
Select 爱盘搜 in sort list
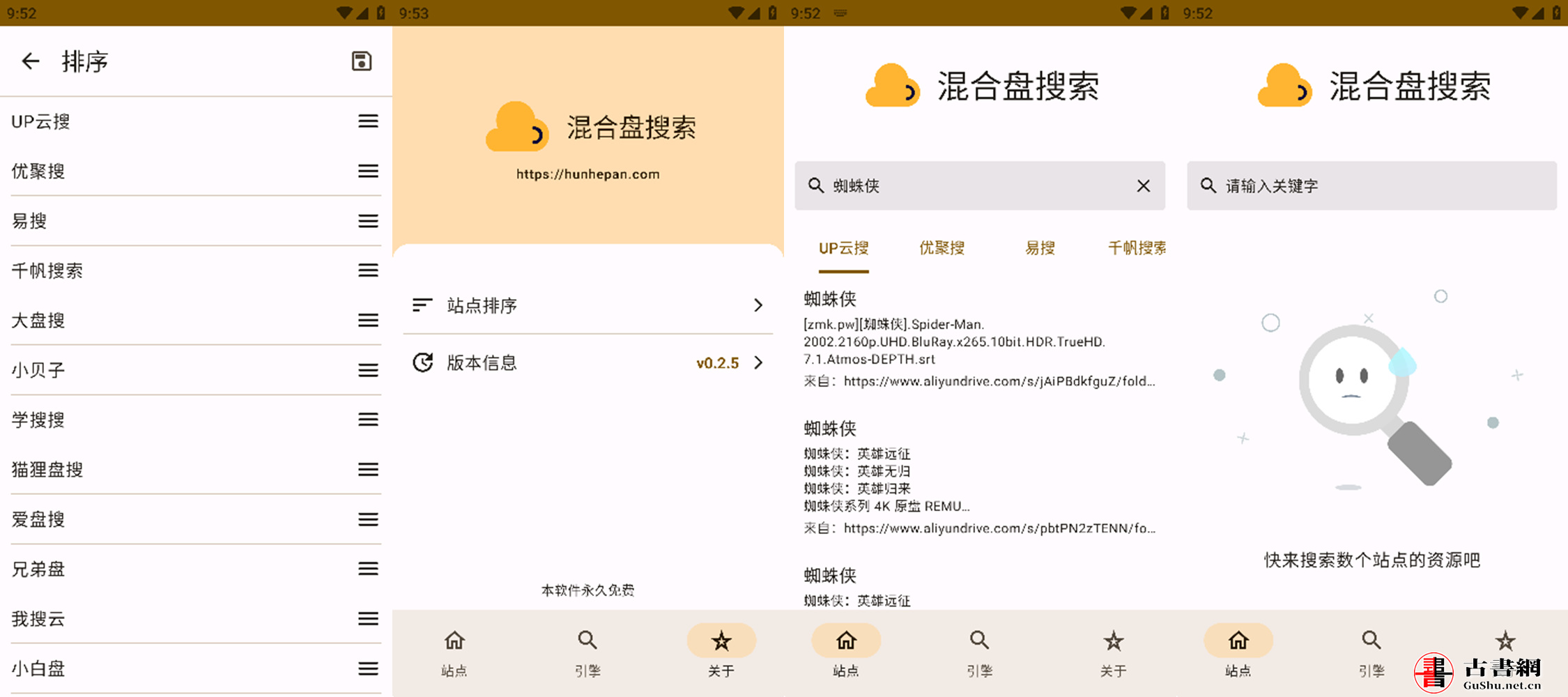38,519
